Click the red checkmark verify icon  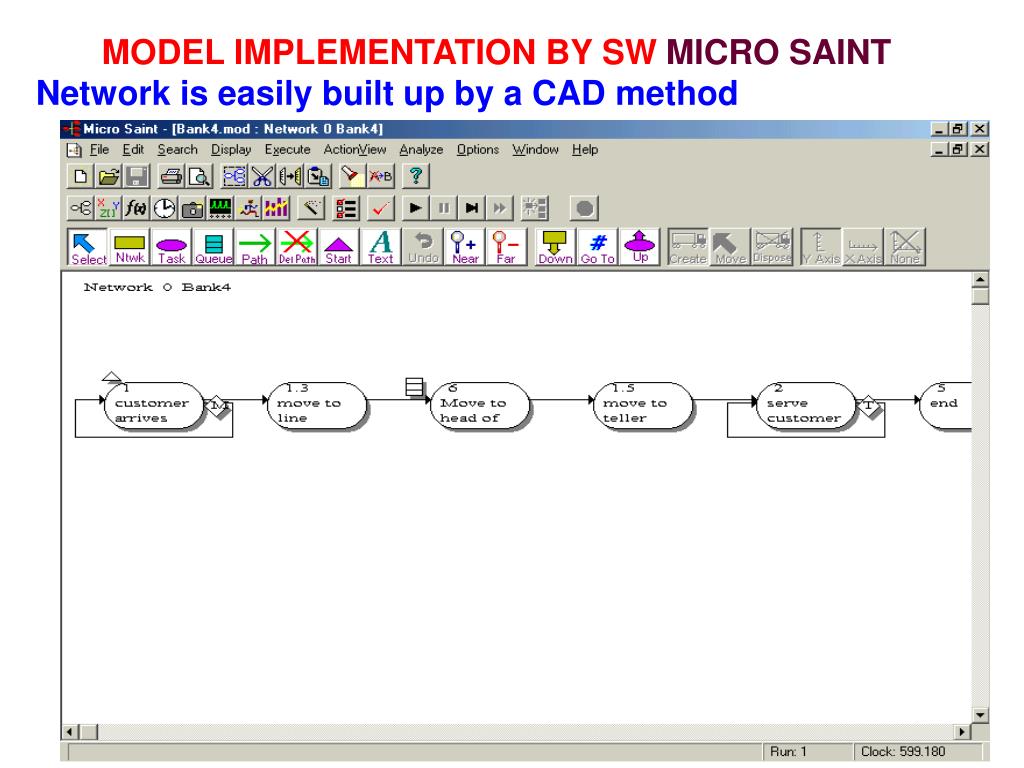381,208
